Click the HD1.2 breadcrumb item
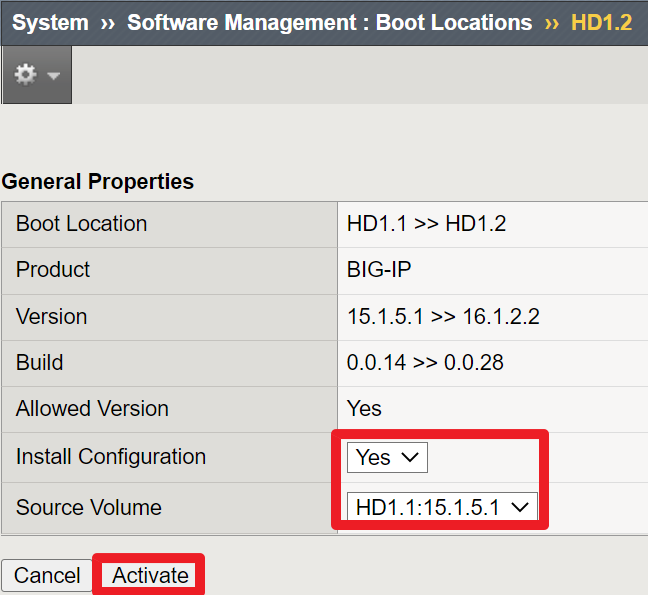648x595 pixels. pos(601,22)
